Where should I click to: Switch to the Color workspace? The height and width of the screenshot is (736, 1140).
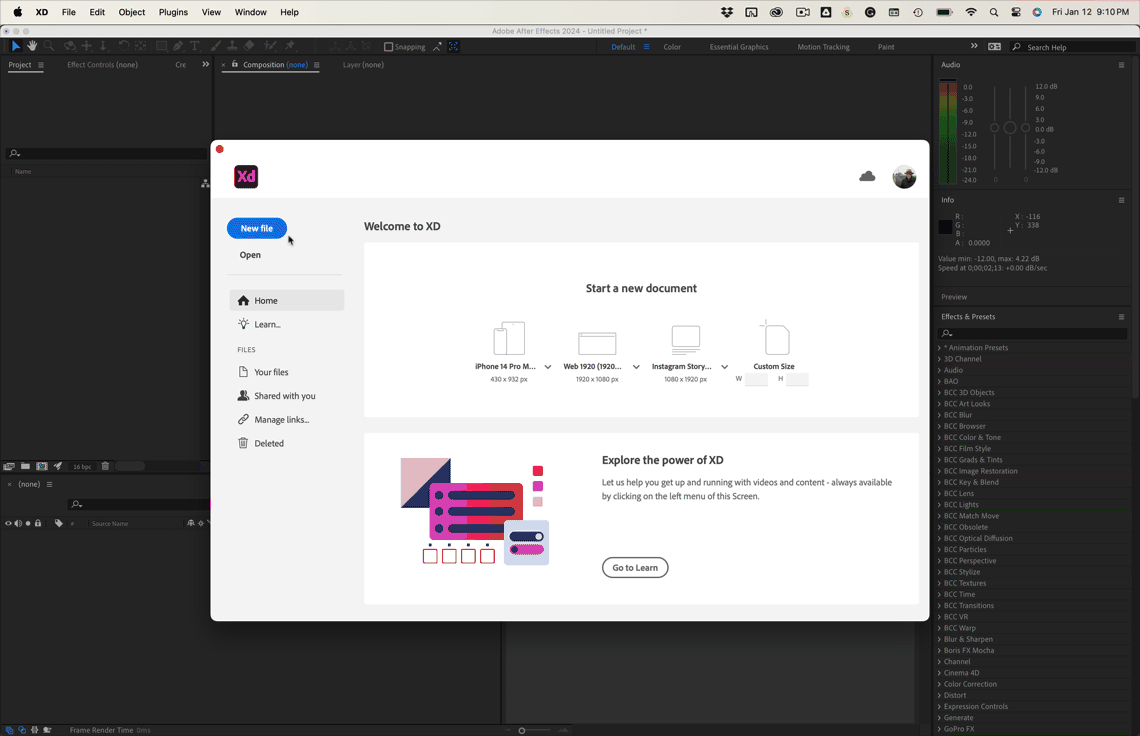click(x=672, y=47)
